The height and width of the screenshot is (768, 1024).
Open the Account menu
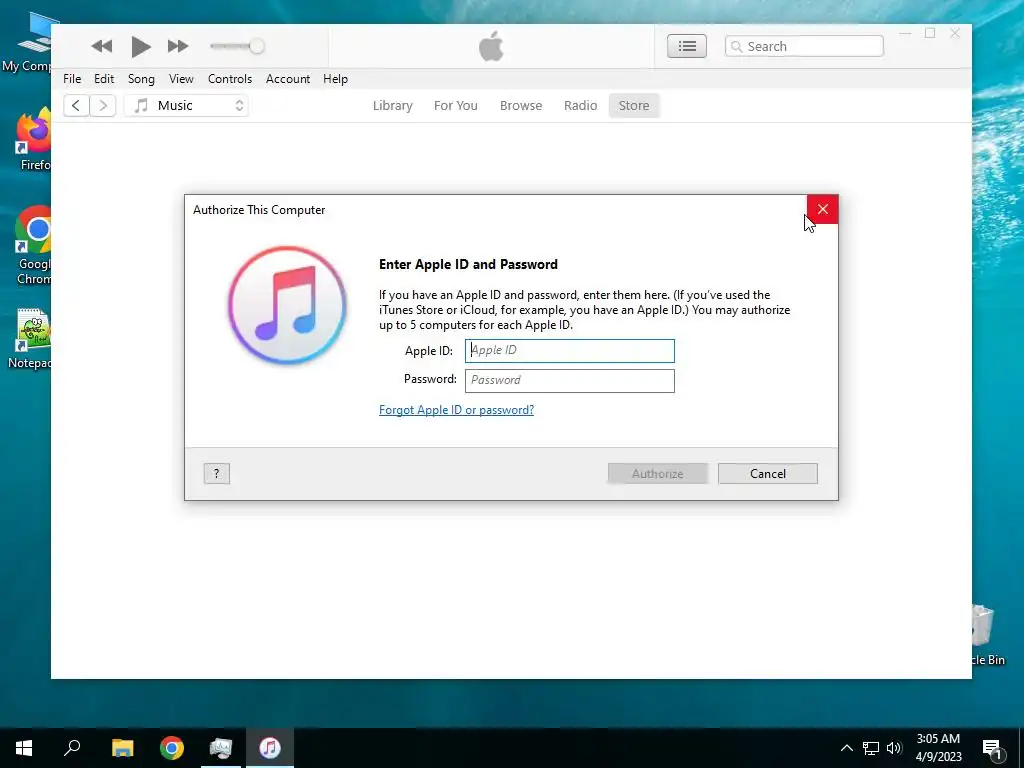point(288,78)
